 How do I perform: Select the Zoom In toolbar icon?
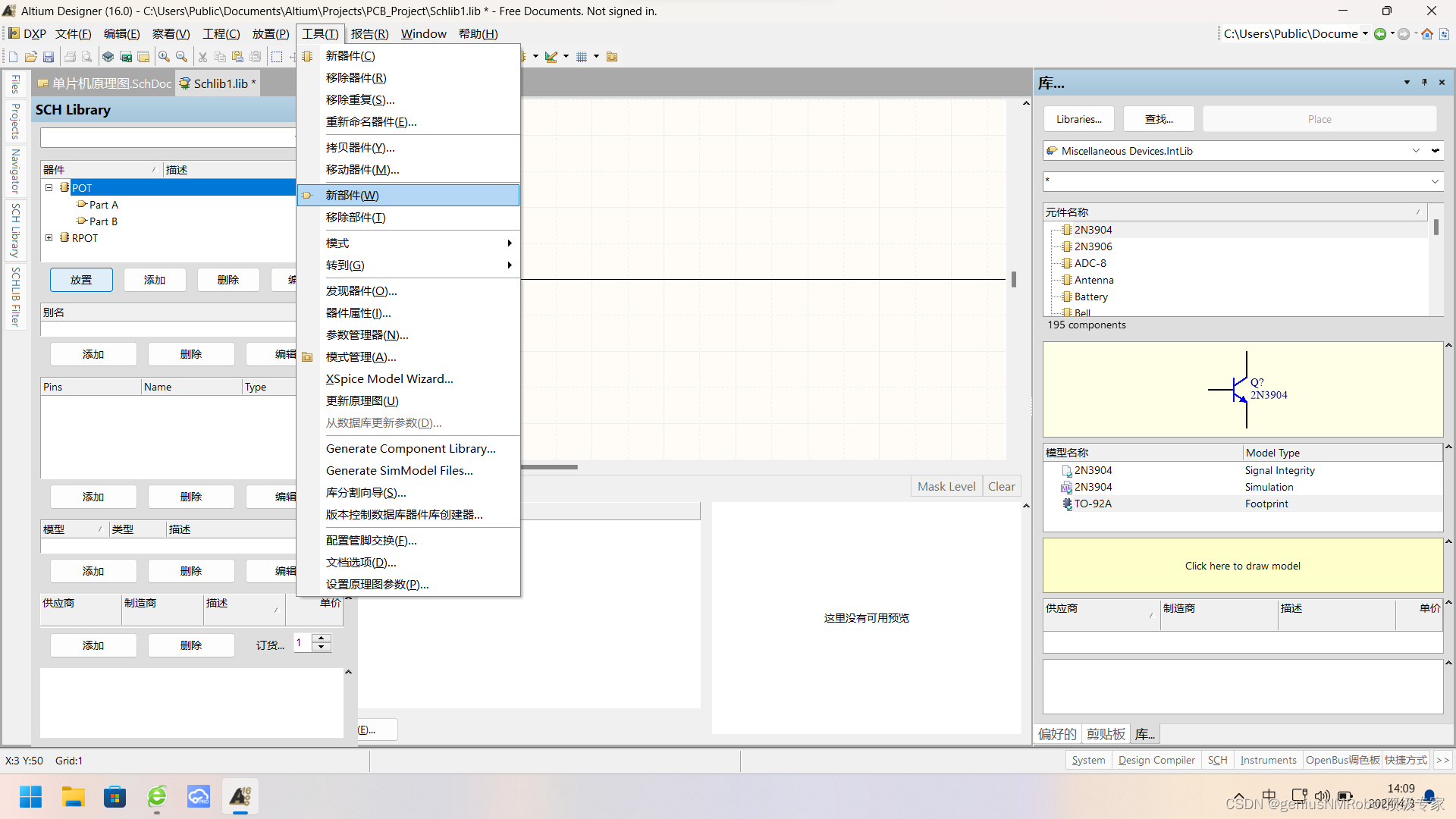(x=163, y=57)
